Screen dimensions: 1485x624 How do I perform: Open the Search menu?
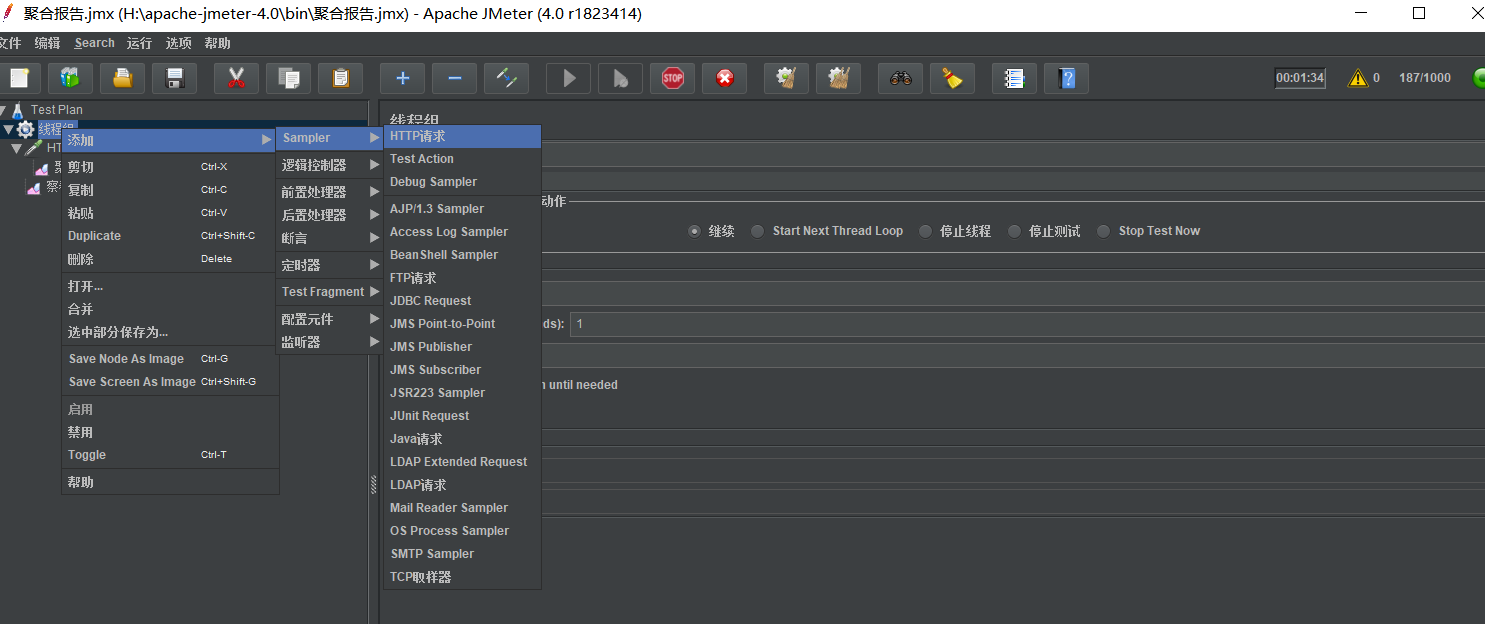(x=94, y=43)
